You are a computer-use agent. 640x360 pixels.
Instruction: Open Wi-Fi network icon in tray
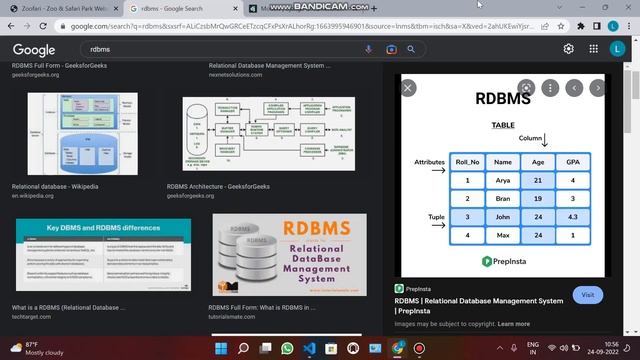point(552,348)
